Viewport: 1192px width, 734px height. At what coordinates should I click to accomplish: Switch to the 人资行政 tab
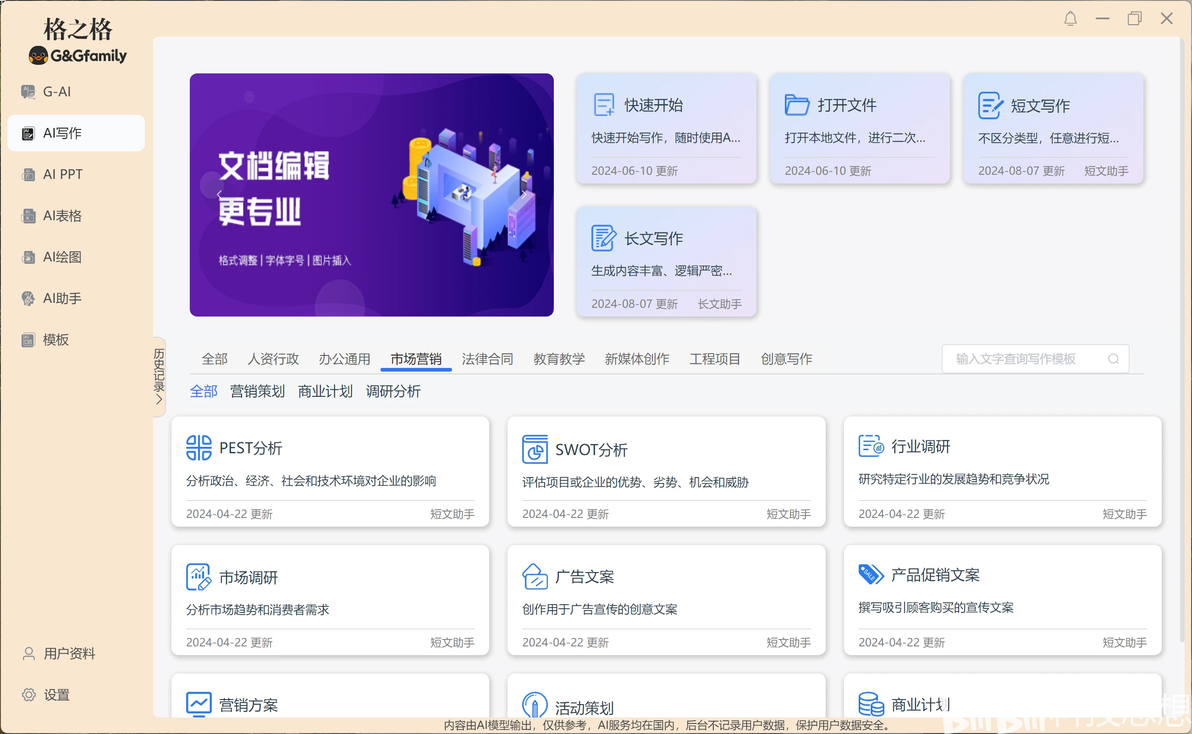273,359
